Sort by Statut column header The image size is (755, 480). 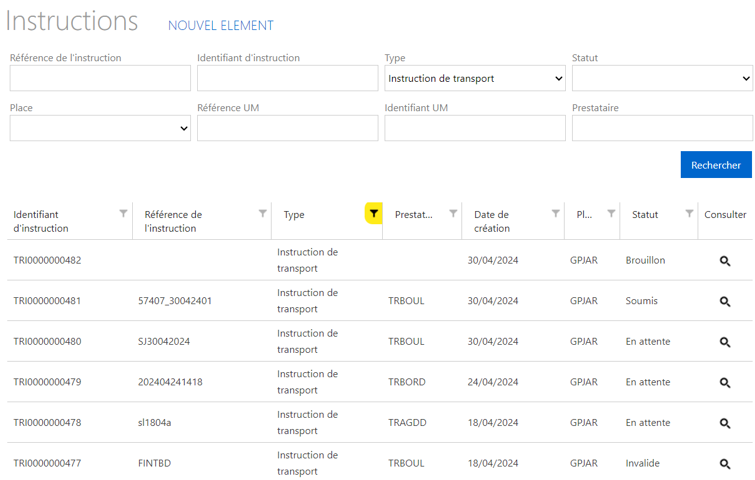(645, 215)
